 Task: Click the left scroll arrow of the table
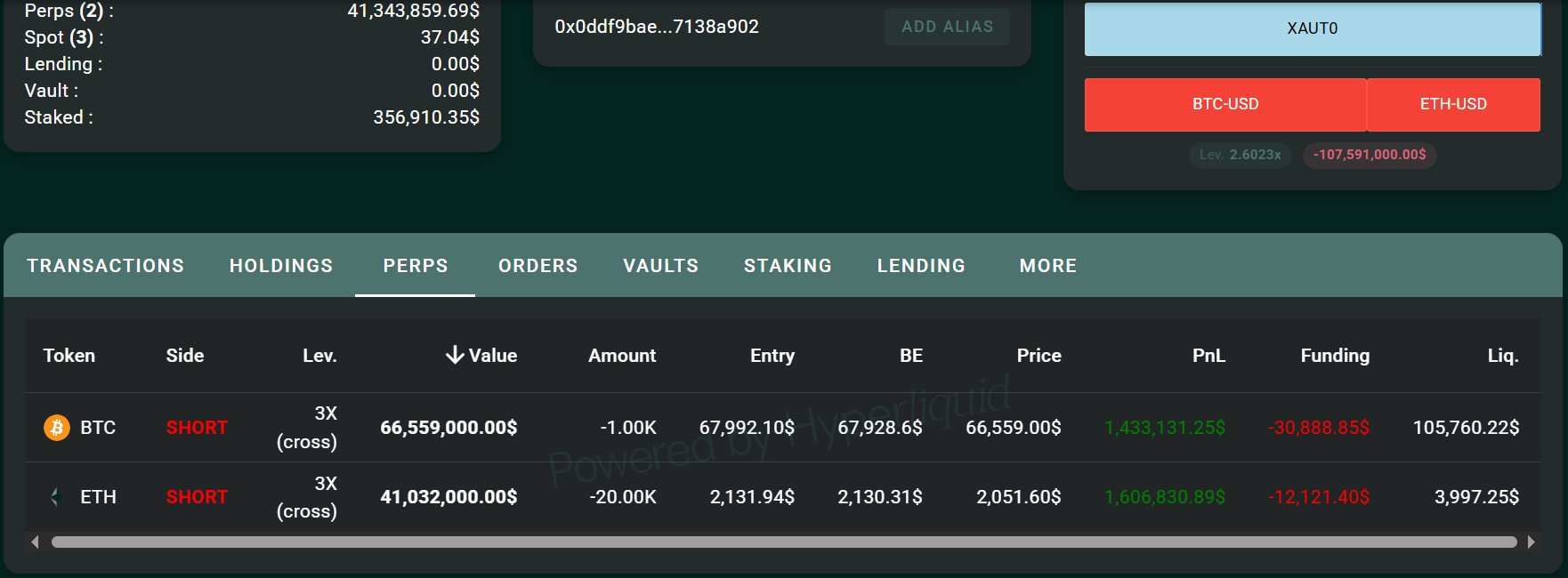[35, 542]
